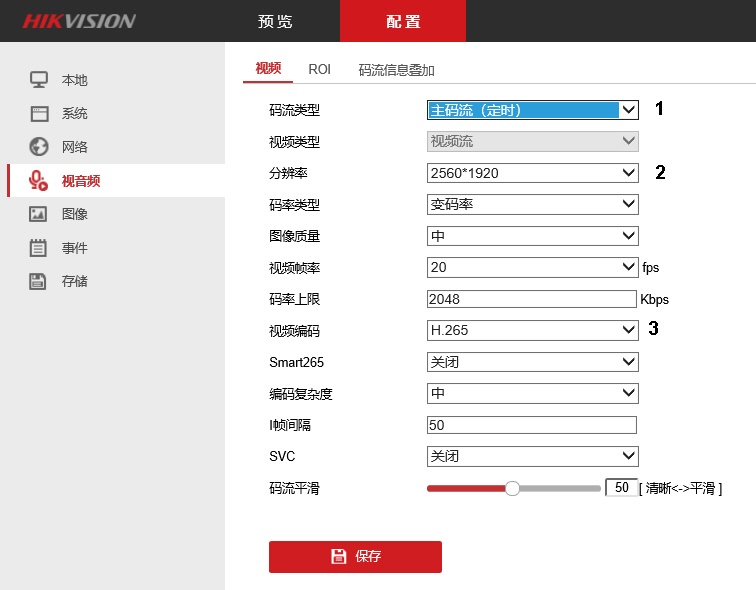Click the calendar icon for 事件
The height and width of the screenshot is (590, 756).
click(39, 248)
